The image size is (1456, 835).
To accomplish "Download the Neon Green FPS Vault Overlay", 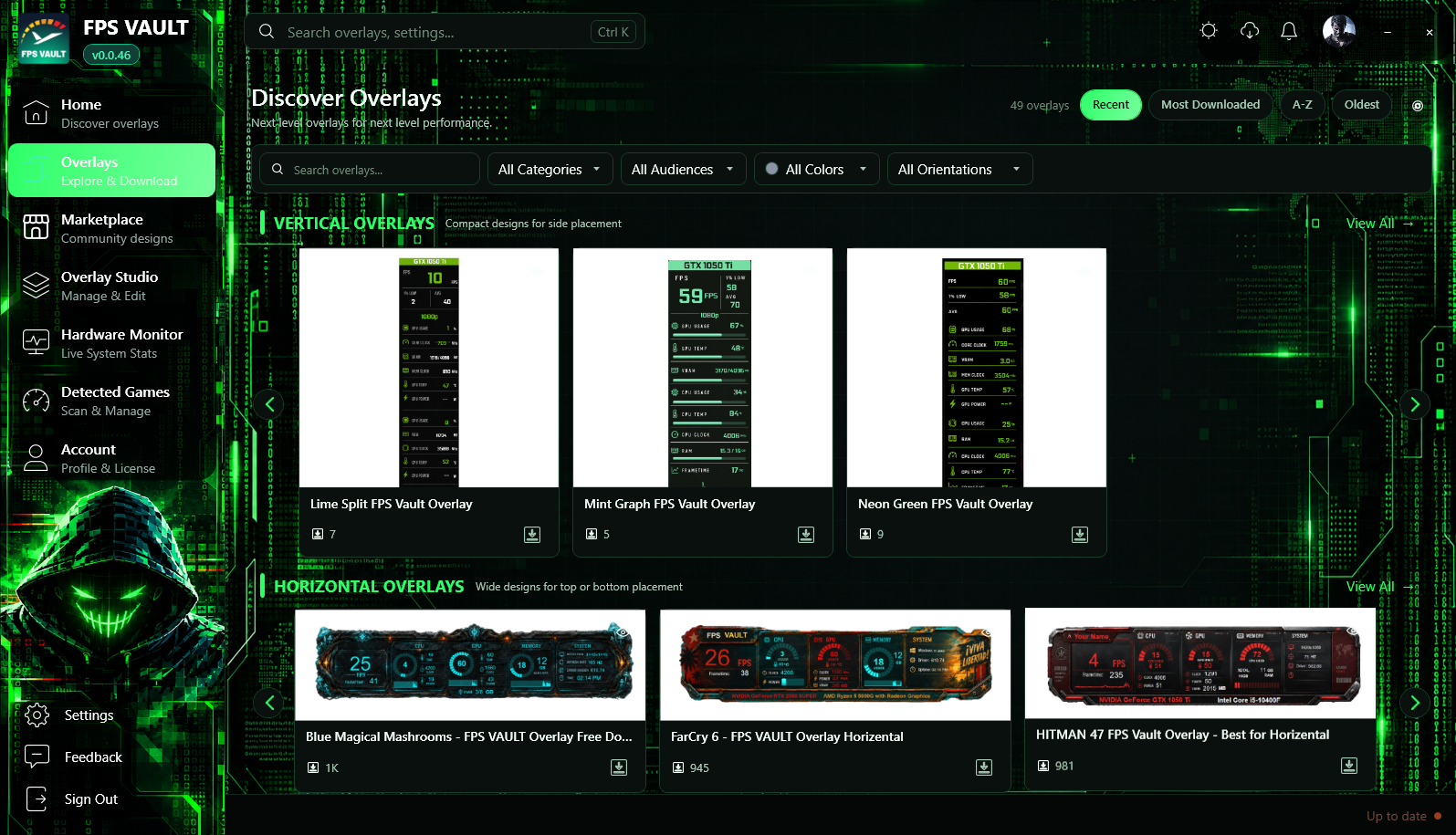I will [1080, 535].
